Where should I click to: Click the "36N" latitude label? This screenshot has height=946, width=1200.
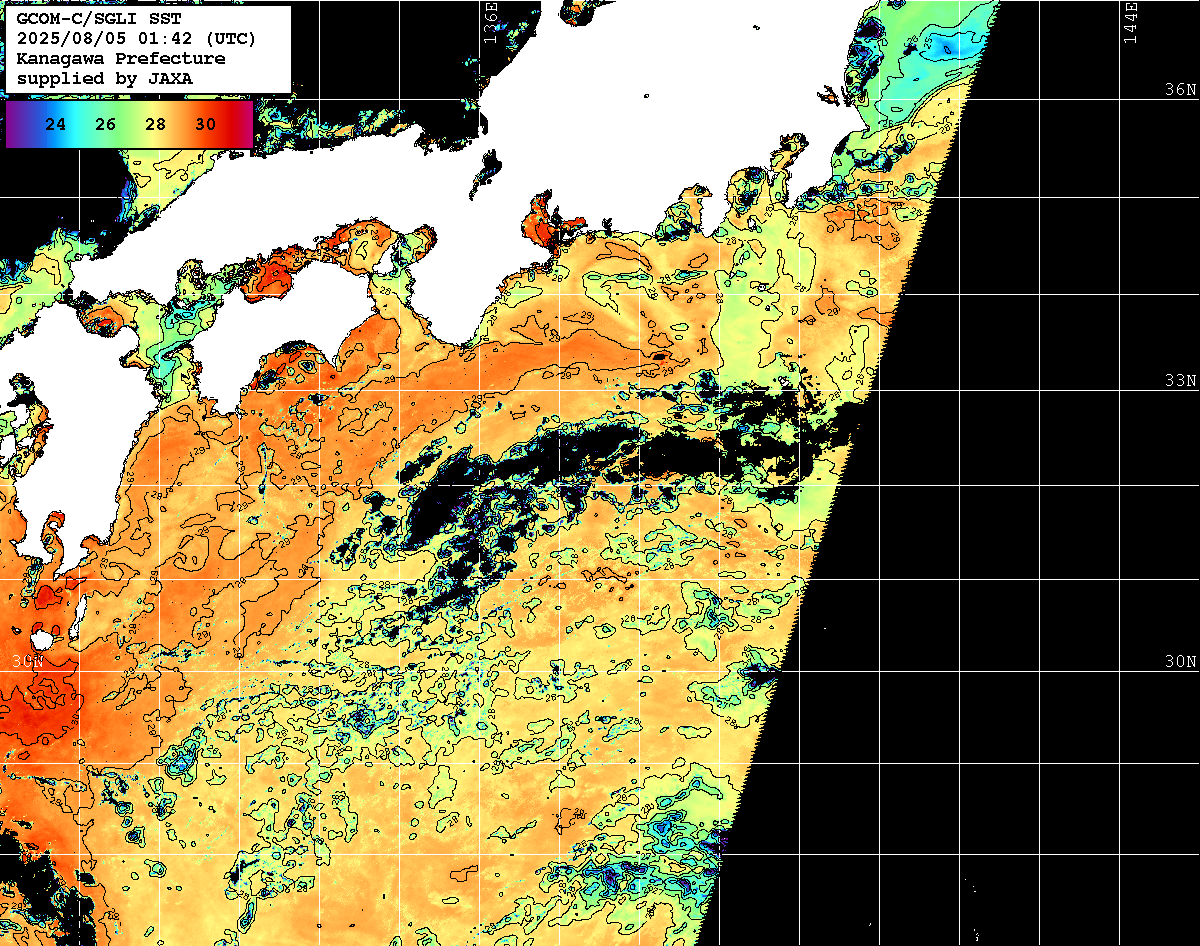[1180, 89]
